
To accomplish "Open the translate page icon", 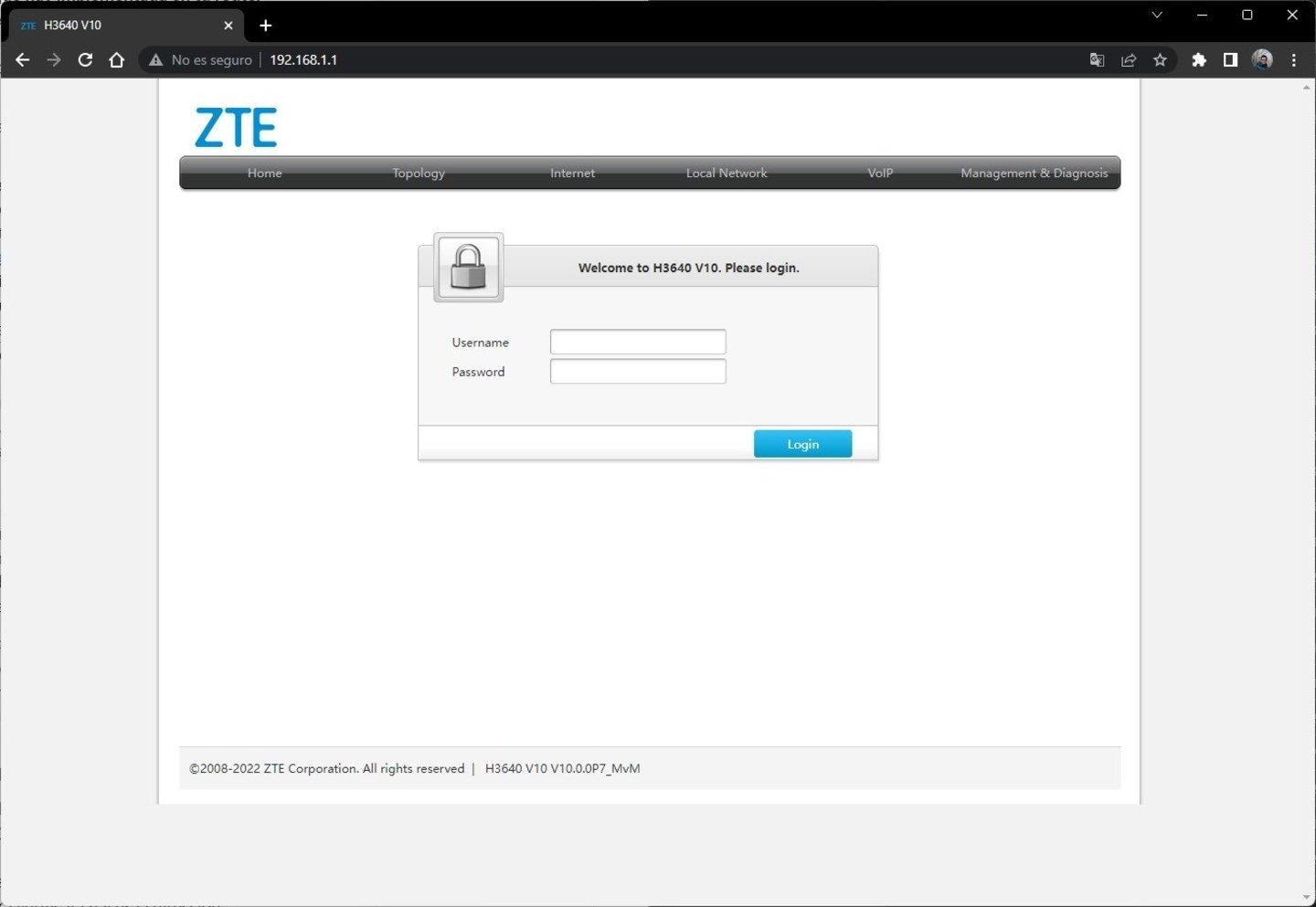I will [1097, 60].
